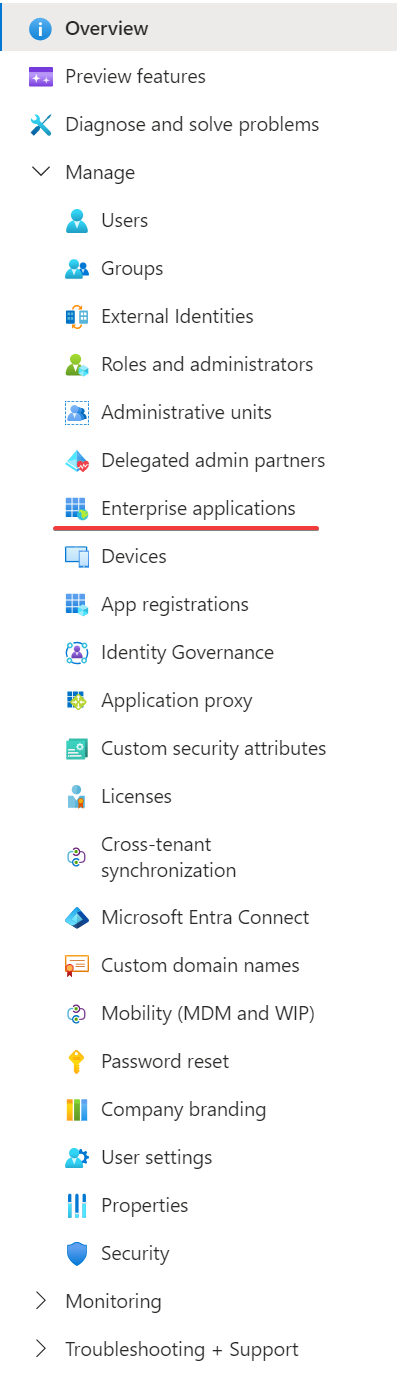
Task: Click the Devices icon
Action: tap(77, 557)
